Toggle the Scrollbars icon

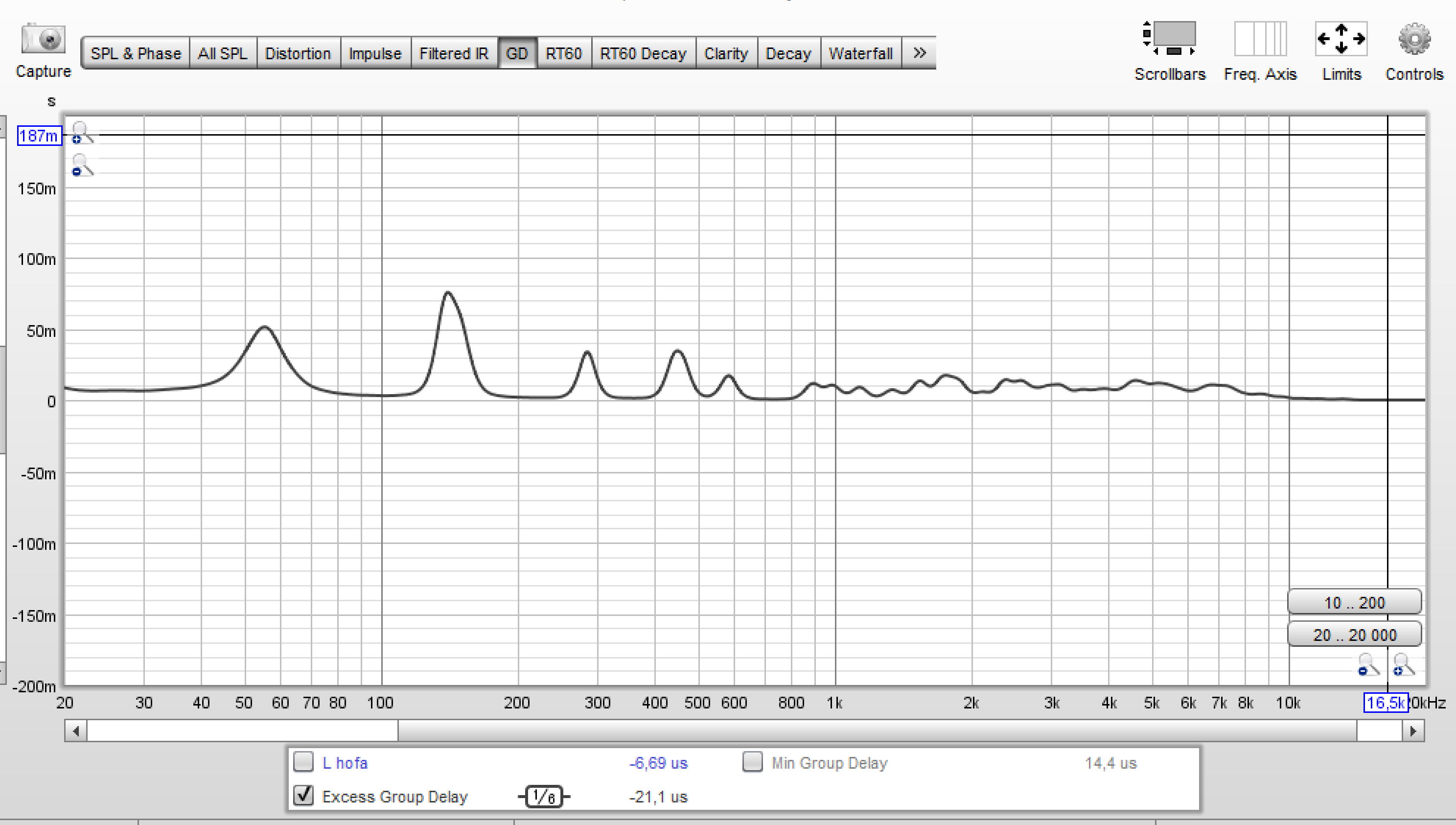[1169, 38]
